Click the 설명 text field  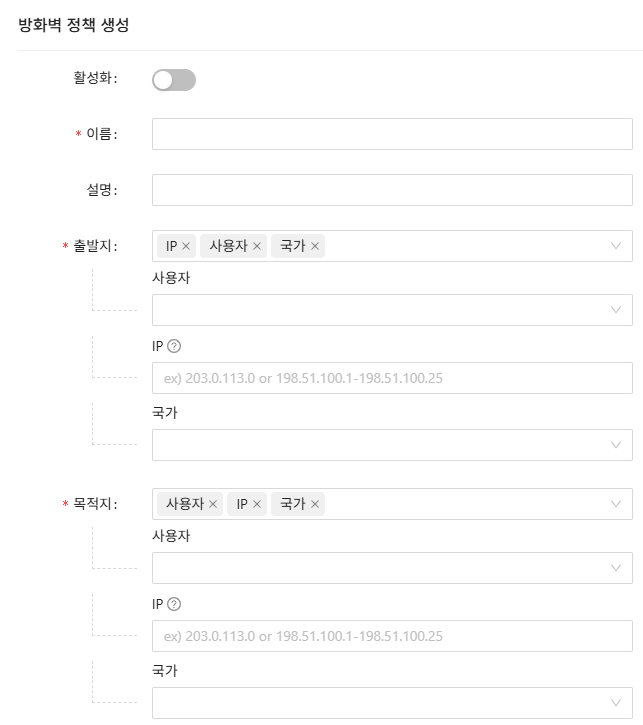391,190
